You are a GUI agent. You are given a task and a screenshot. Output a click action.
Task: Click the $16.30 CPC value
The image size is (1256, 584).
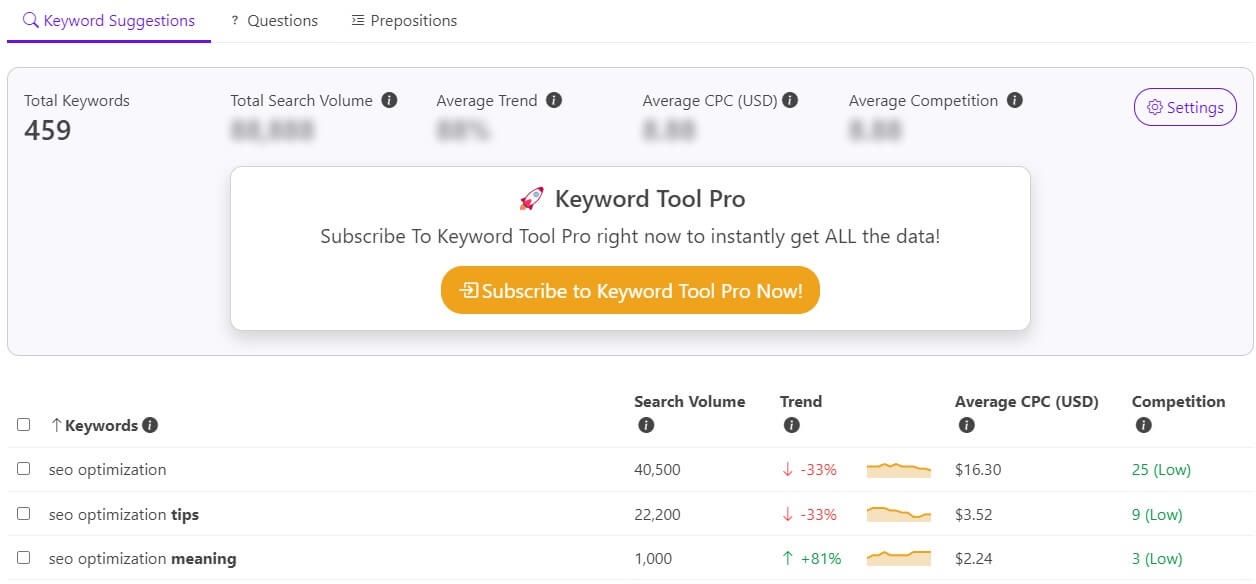[978, 469]
